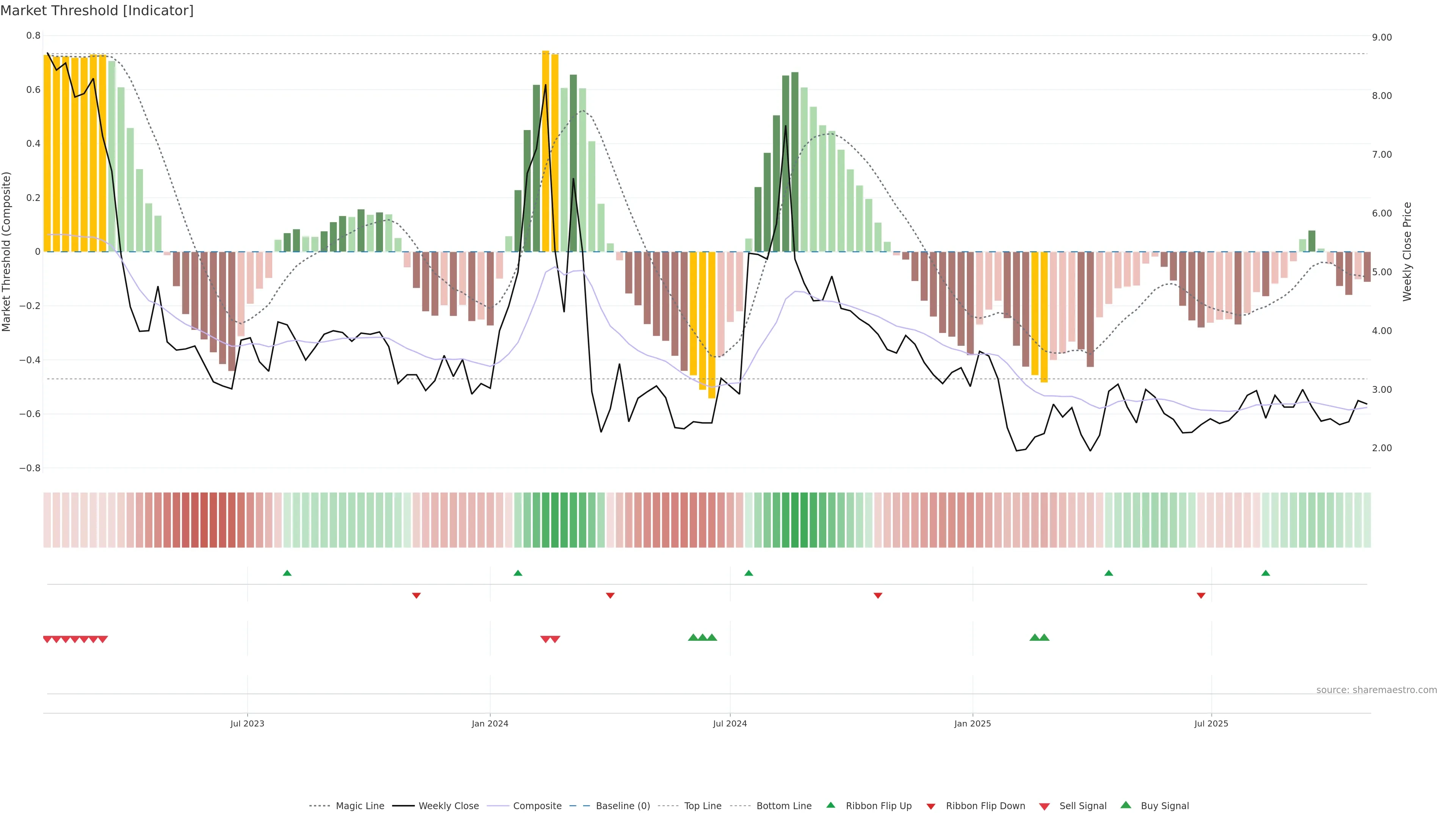Image resolution: width=1456 pixels, height=819 pixels.
Task: Click the Weekly Close Price axis title
Action: pyautogui.click(x=1407, y=251)
